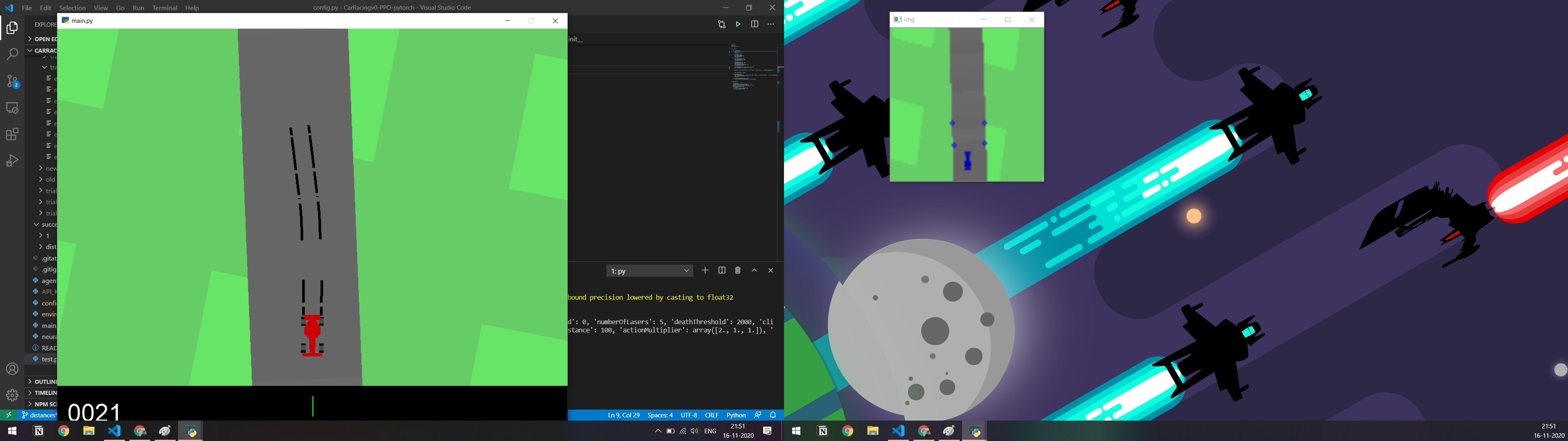Open the Terminal menu

point(164,8)
